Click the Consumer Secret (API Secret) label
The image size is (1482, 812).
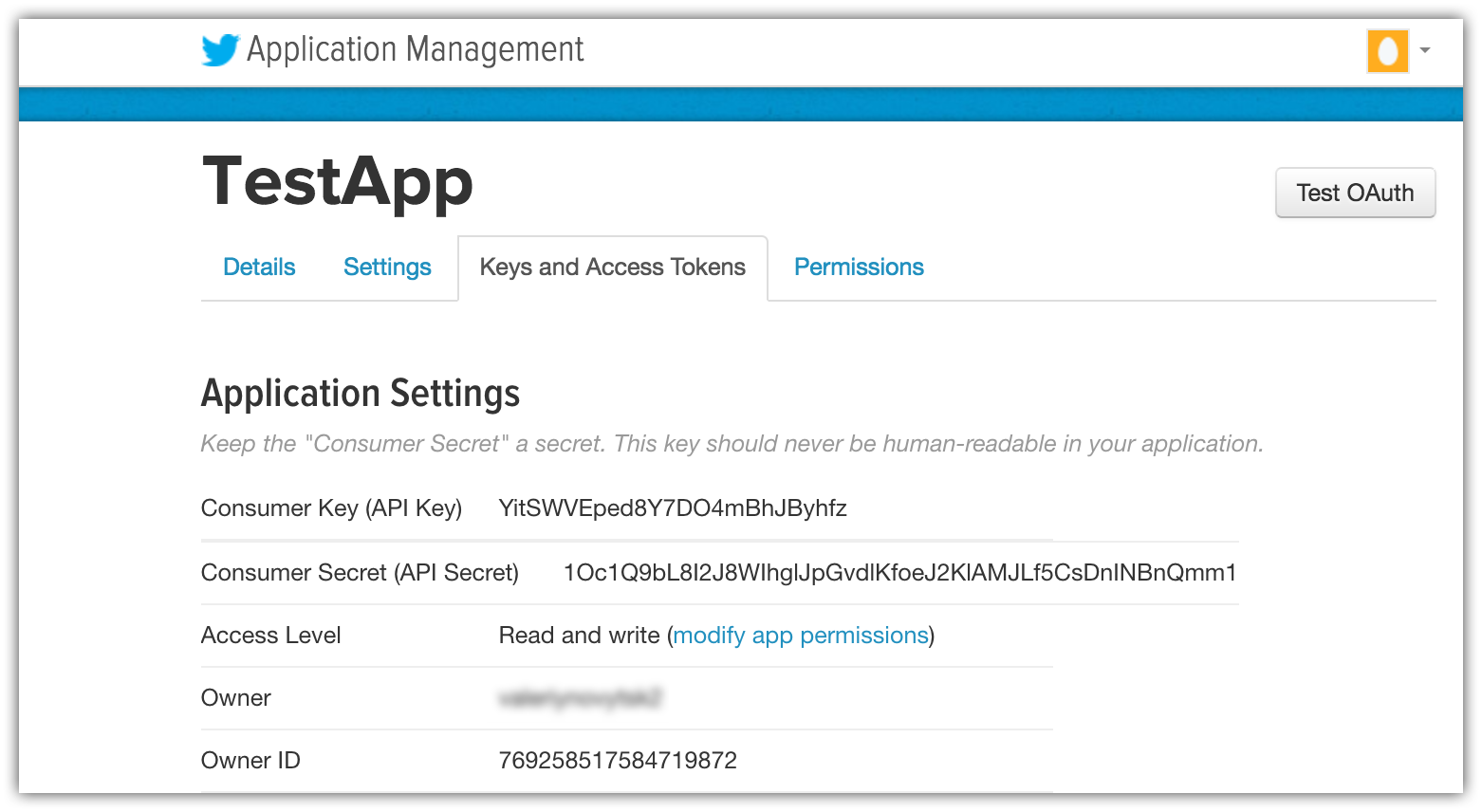[360, 573]
